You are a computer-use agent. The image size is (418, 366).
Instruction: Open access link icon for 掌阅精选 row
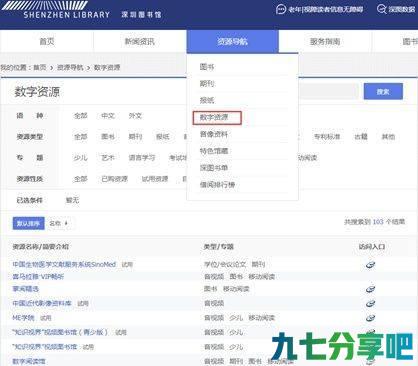point(371,289)
